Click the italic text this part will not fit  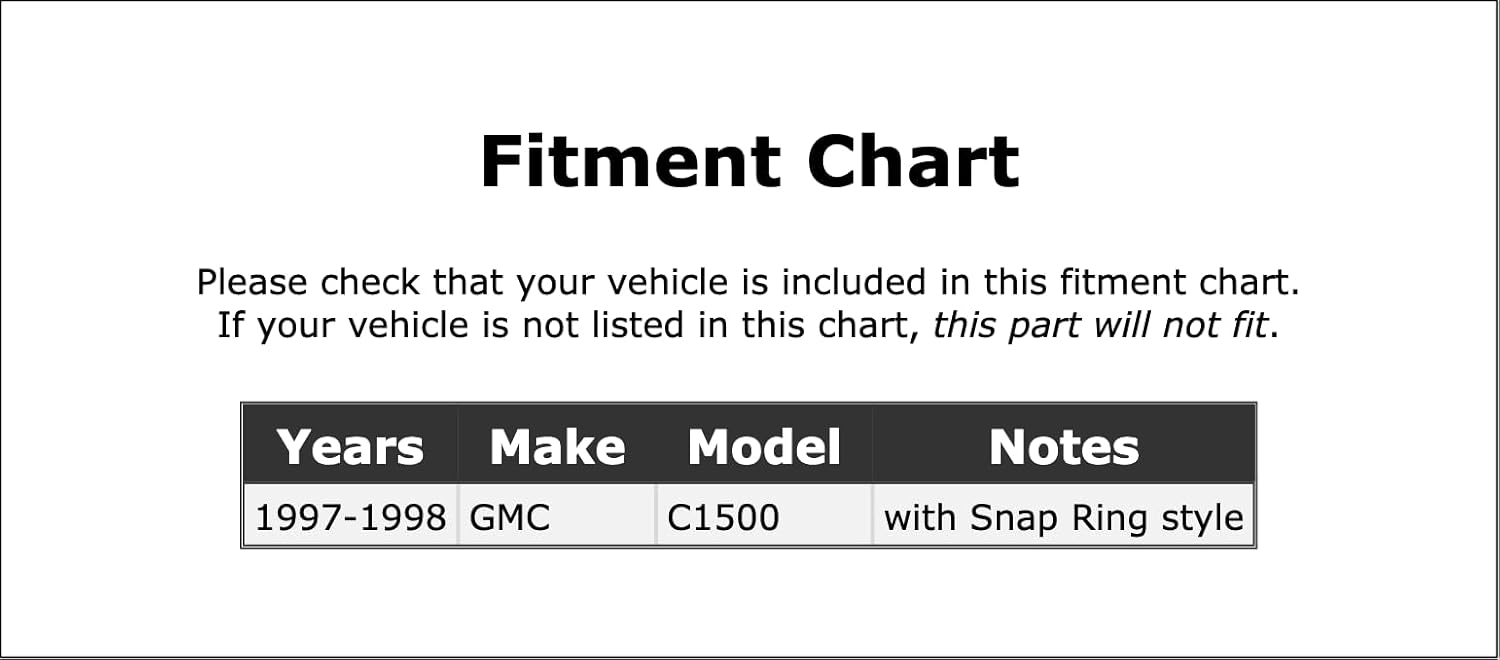point(1100,325)
